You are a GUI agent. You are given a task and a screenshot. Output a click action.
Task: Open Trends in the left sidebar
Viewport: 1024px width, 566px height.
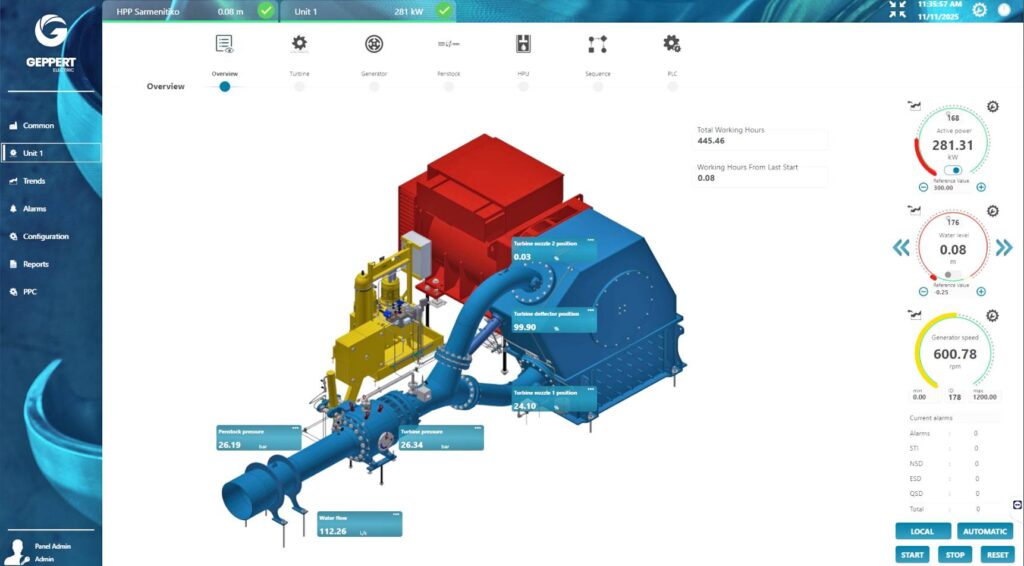click(x=34, y=181)
